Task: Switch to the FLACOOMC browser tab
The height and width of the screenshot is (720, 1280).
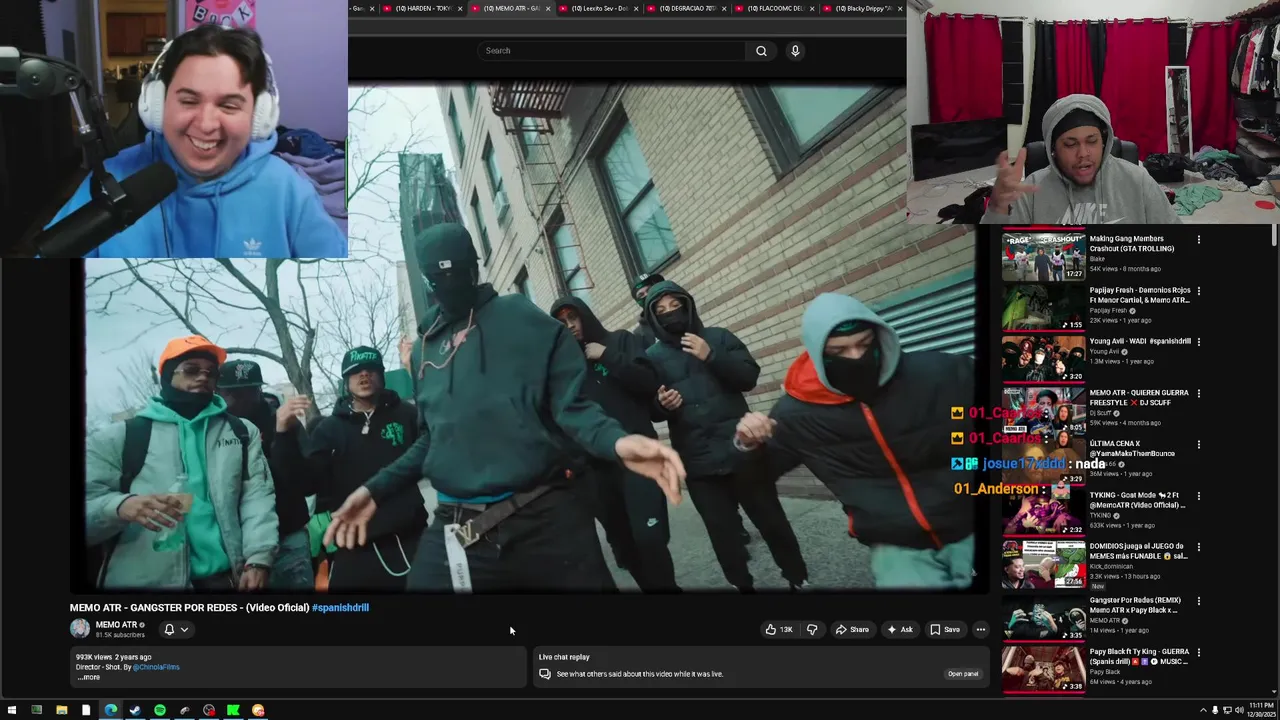Action: point(776,9)
